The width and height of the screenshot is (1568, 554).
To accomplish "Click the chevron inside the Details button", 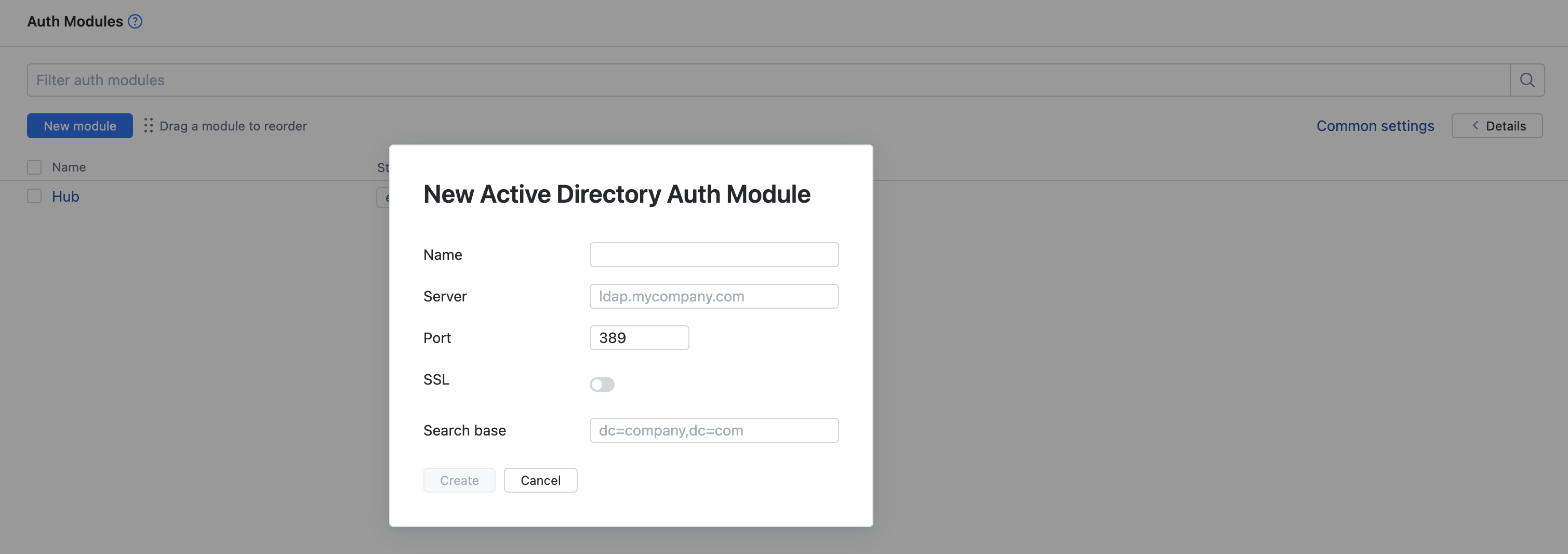I will point(1476,125).
